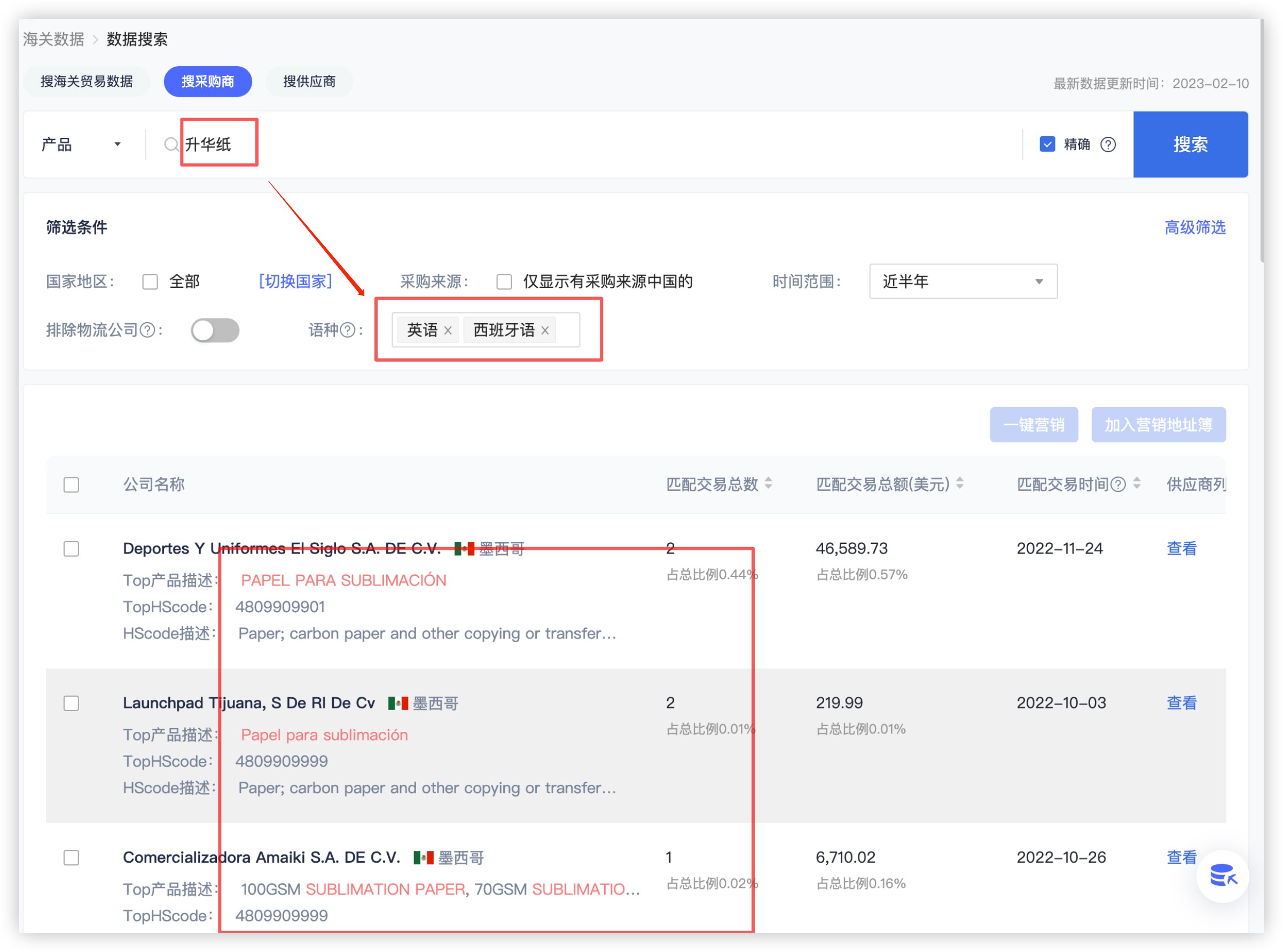Switch to the 搜海关贸易数据 tab
Image resolution: width=1283 pixels, height=952 pixels.
click(87, 81)
